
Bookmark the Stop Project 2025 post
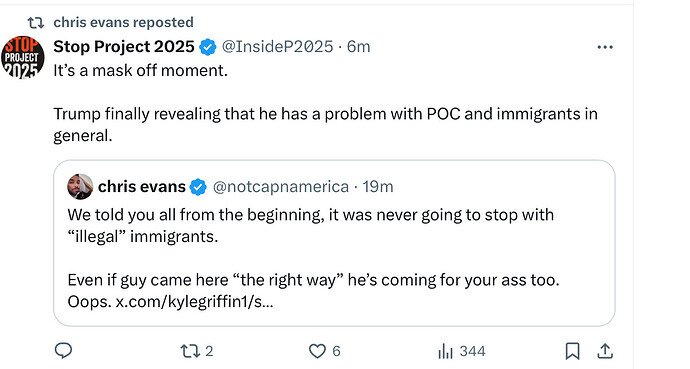(572, 351)
